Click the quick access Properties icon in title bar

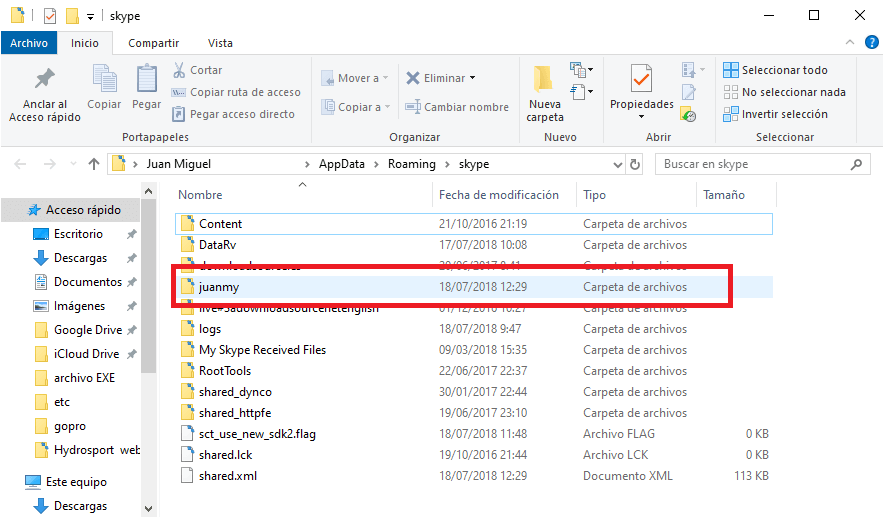click(x=50, y=16)
